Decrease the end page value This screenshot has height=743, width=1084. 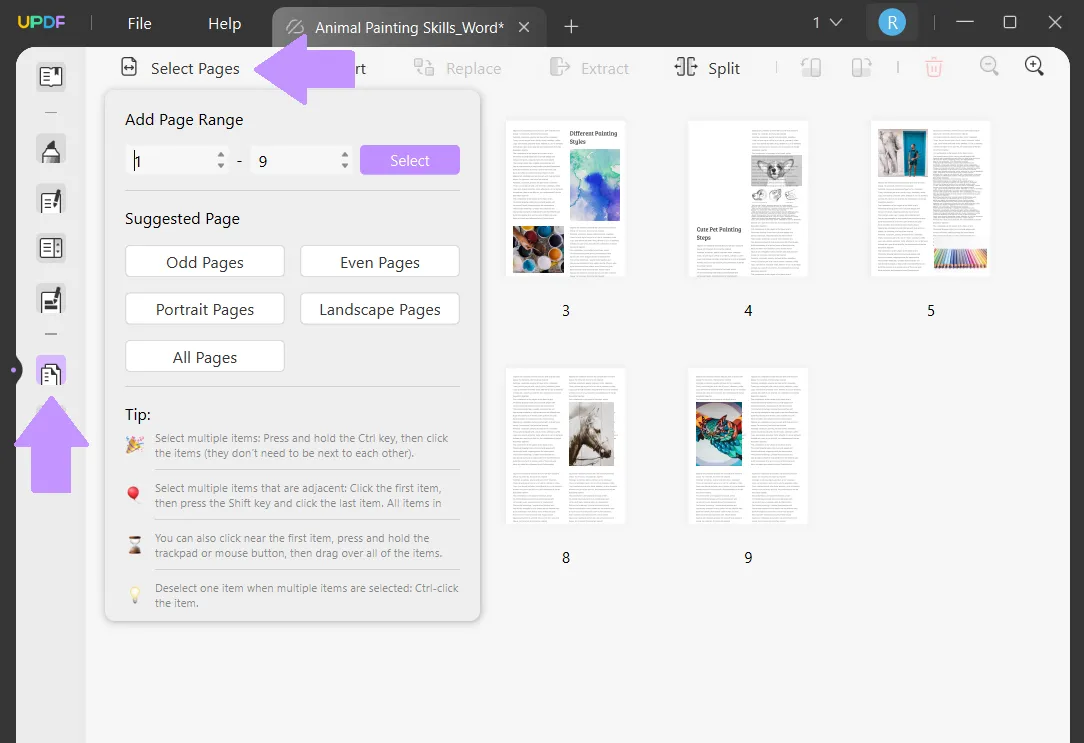[345, 167]
